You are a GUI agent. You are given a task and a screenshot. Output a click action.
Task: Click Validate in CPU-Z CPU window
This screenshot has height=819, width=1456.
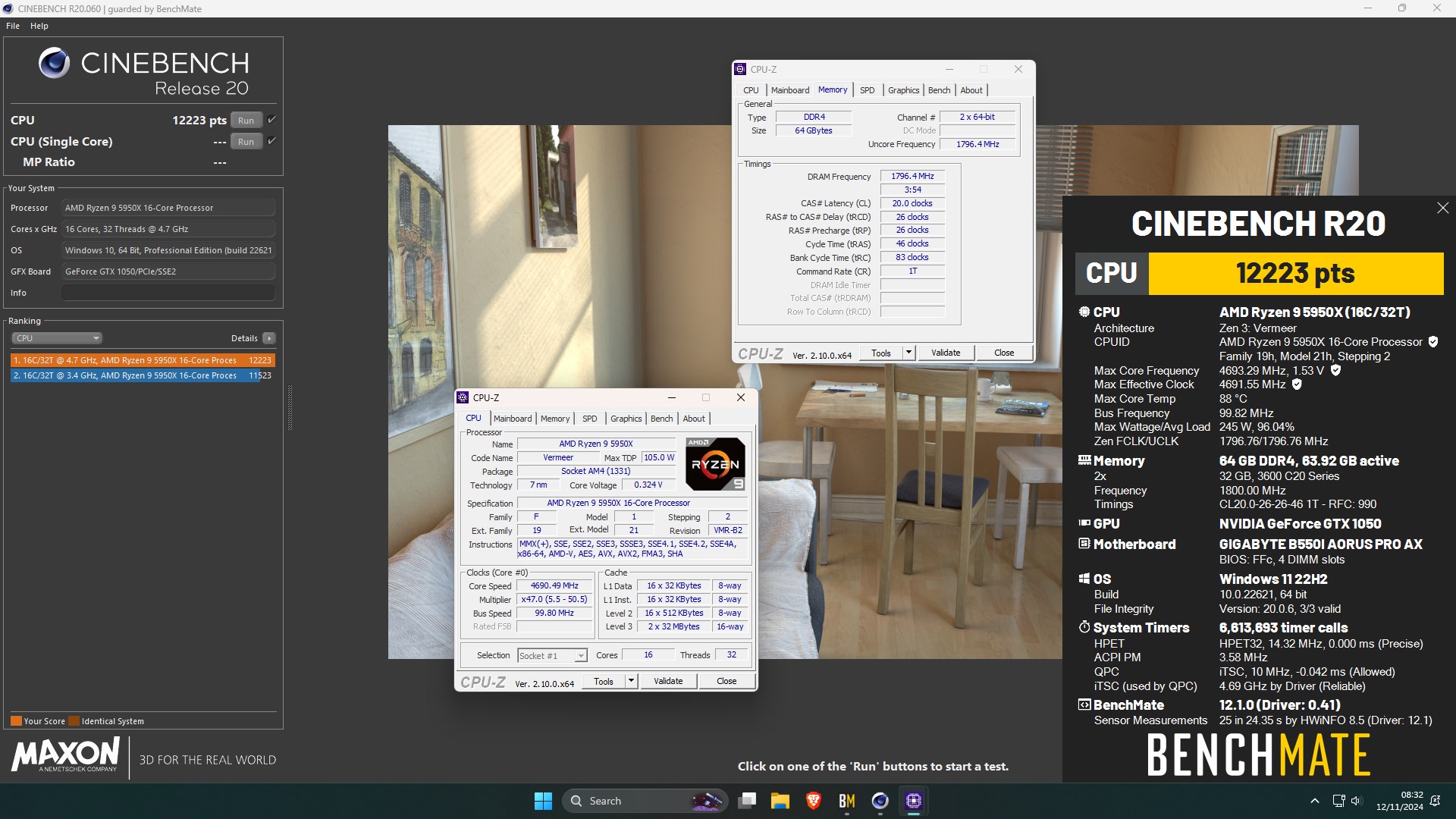tap(668, 681)
